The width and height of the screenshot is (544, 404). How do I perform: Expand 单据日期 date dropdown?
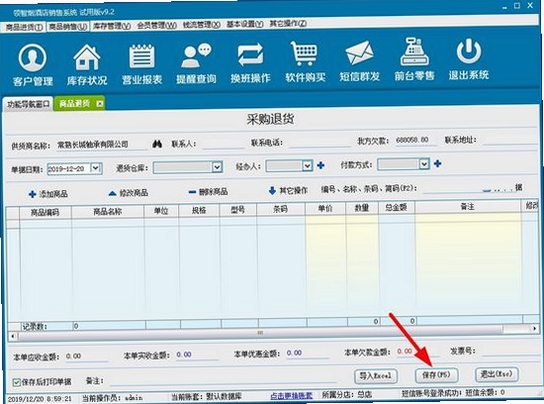pos(95,168)
